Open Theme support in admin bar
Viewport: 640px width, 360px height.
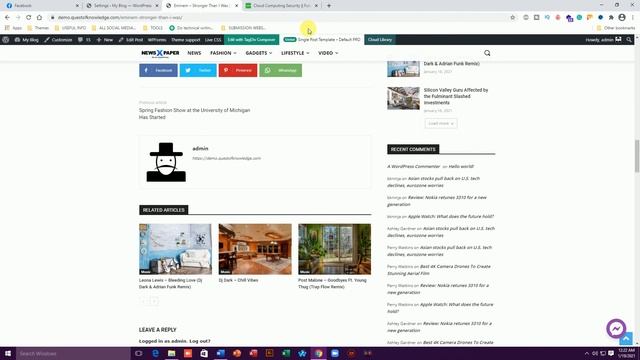click(186, 40)
